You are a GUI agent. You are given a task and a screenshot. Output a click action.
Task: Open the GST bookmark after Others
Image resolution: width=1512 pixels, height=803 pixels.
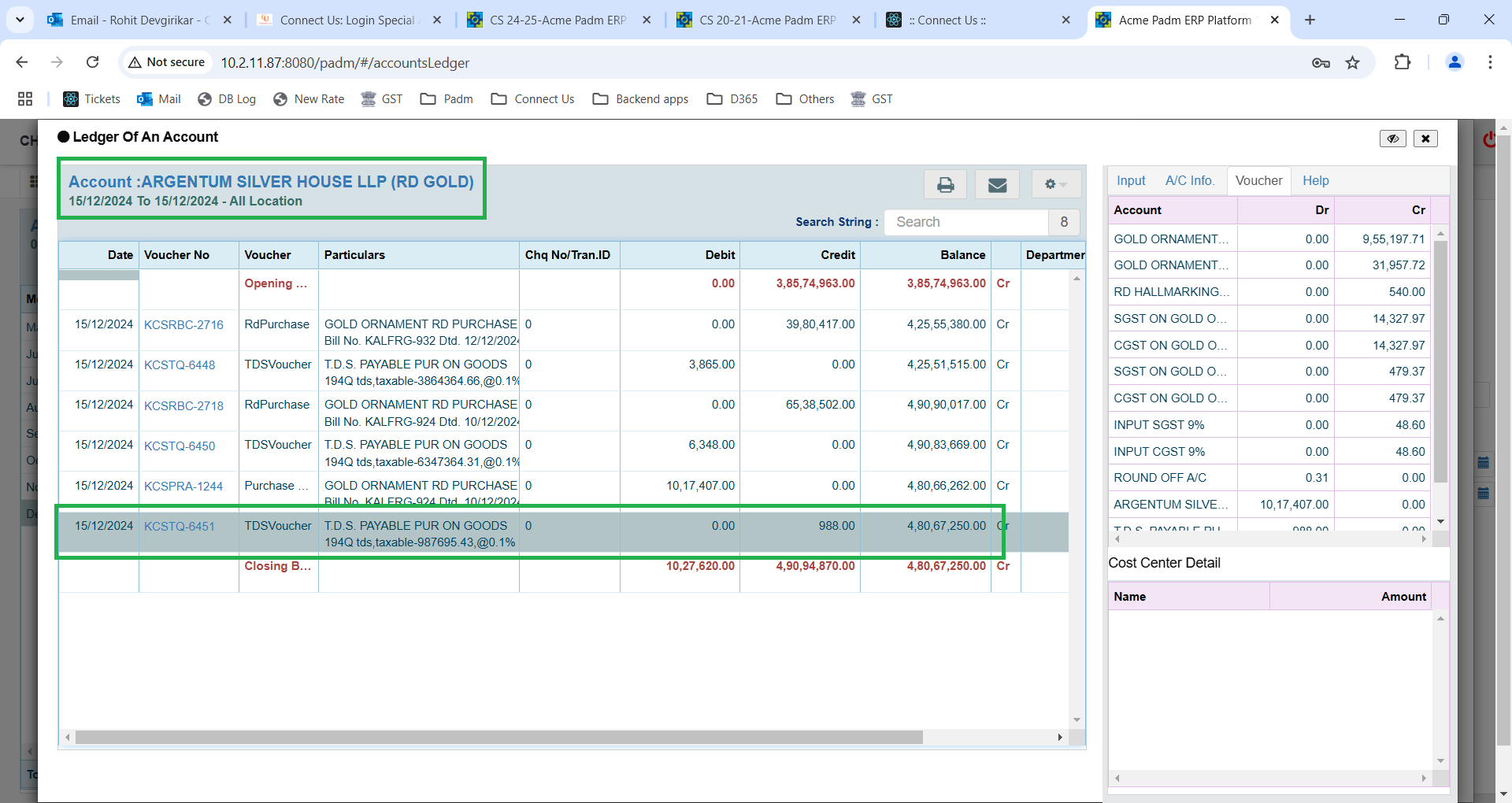[x=872, y=98]
